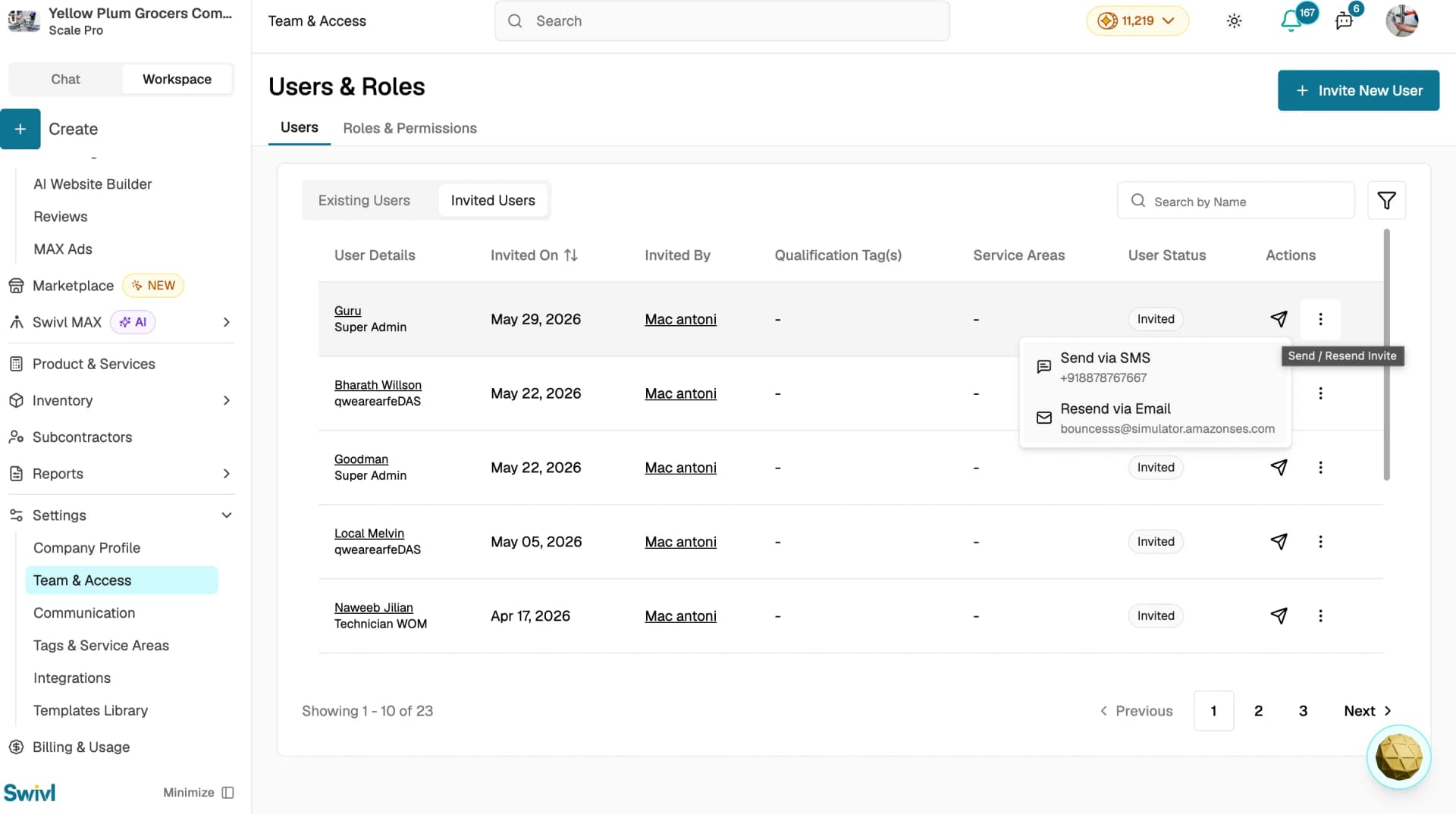Open the user profile avatar

click(x=1401, y=21)
